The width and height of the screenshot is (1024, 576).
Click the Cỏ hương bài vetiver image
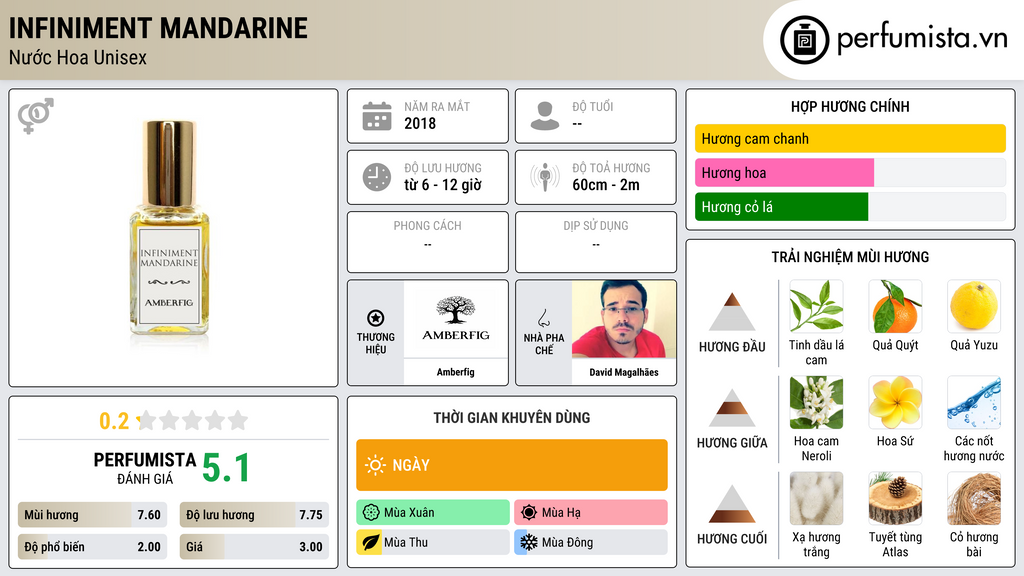974,498
